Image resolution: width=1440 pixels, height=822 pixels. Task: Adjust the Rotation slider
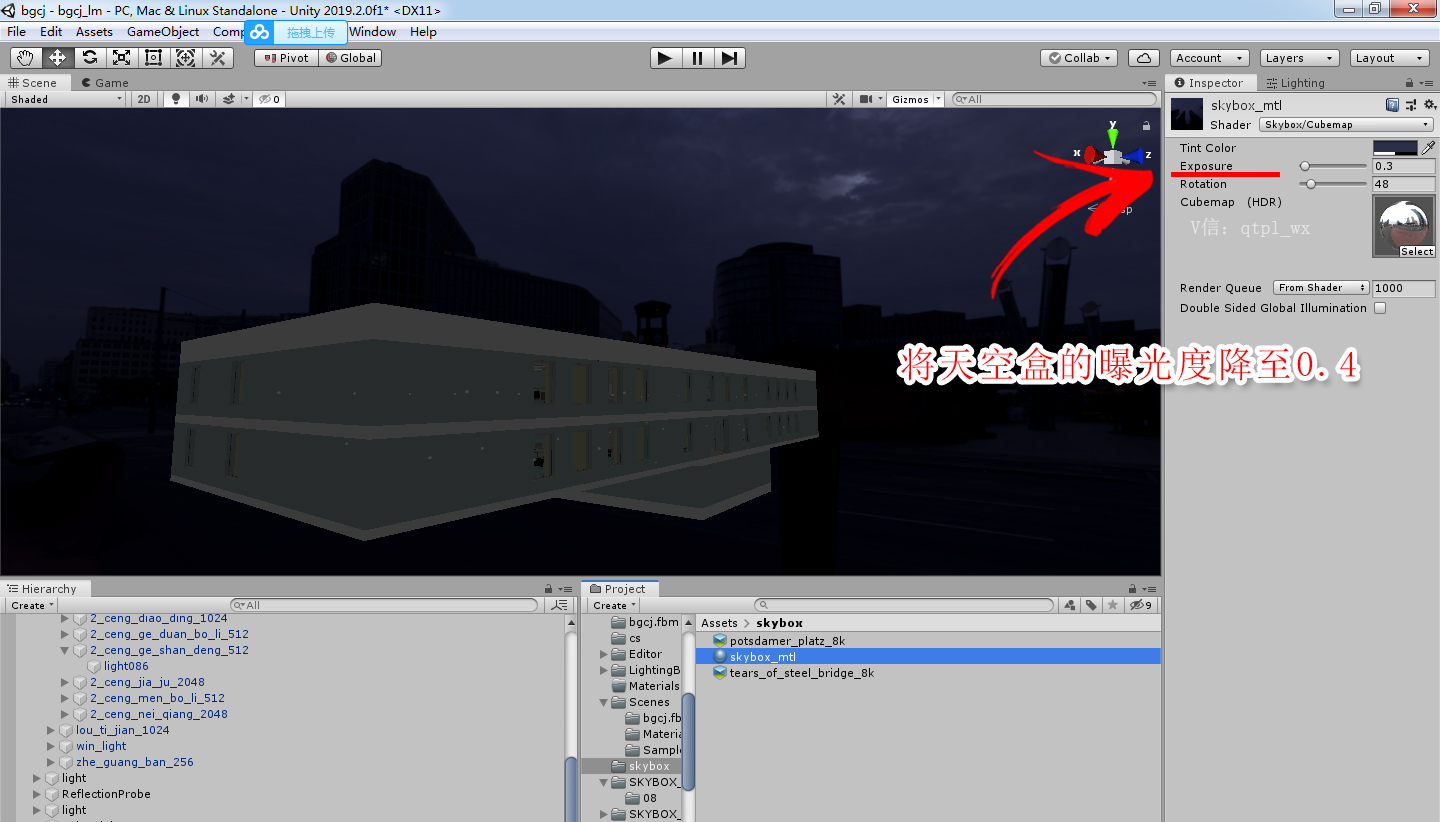coord(1333,184)
